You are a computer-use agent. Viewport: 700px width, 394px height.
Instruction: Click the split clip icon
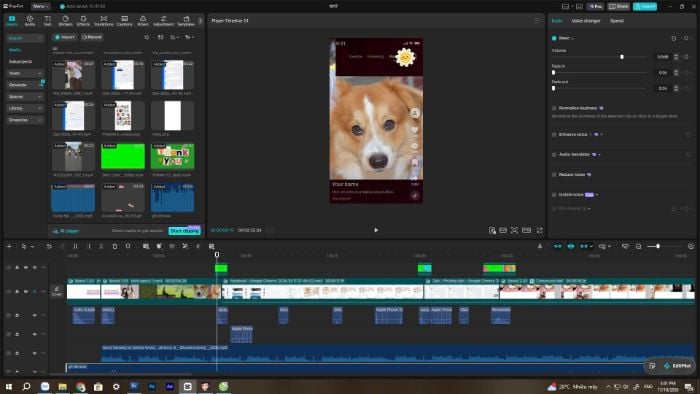75,246
